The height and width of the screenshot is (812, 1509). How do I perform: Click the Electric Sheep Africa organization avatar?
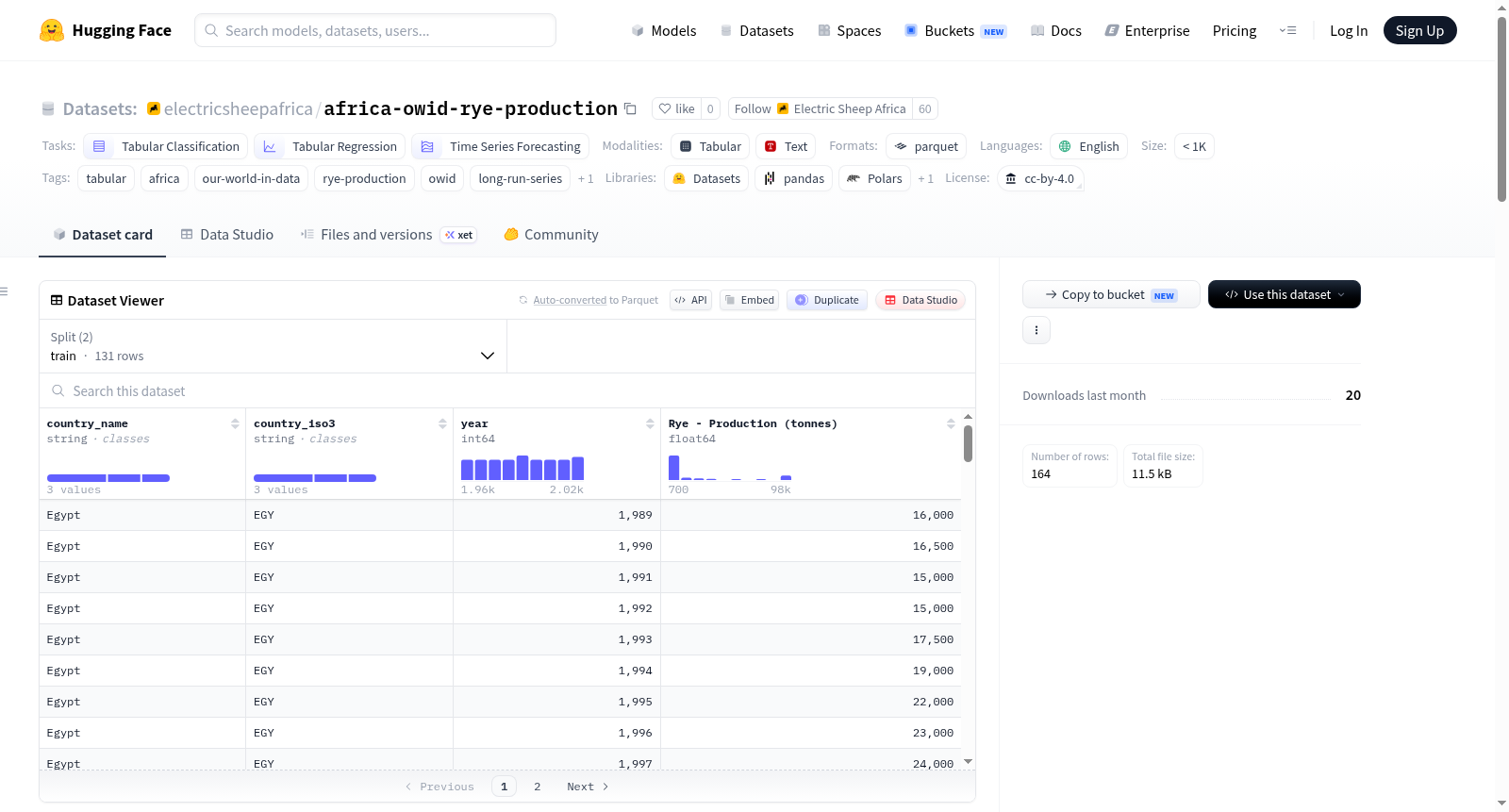coord(783,108)
